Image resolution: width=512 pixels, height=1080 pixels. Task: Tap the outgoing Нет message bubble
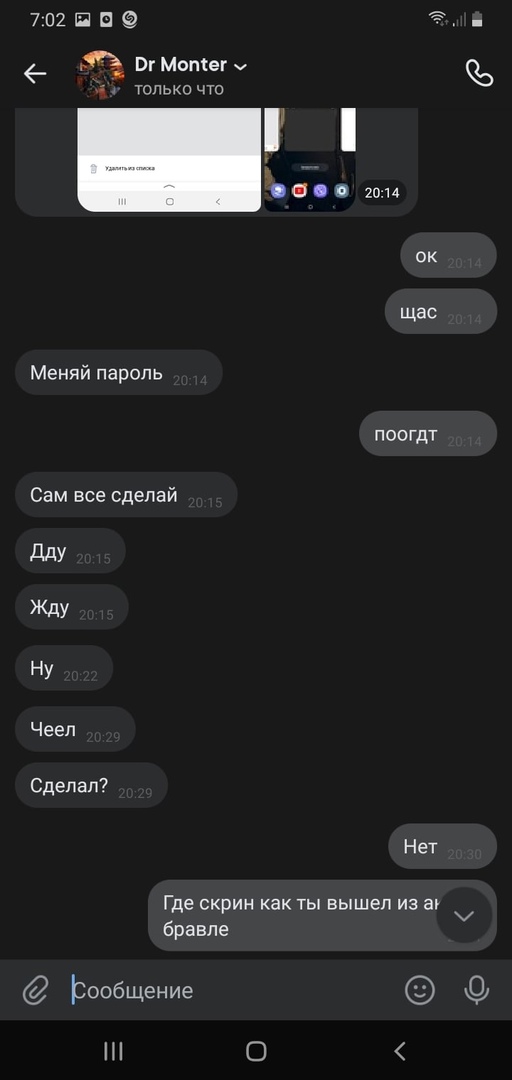coord(442,846)
